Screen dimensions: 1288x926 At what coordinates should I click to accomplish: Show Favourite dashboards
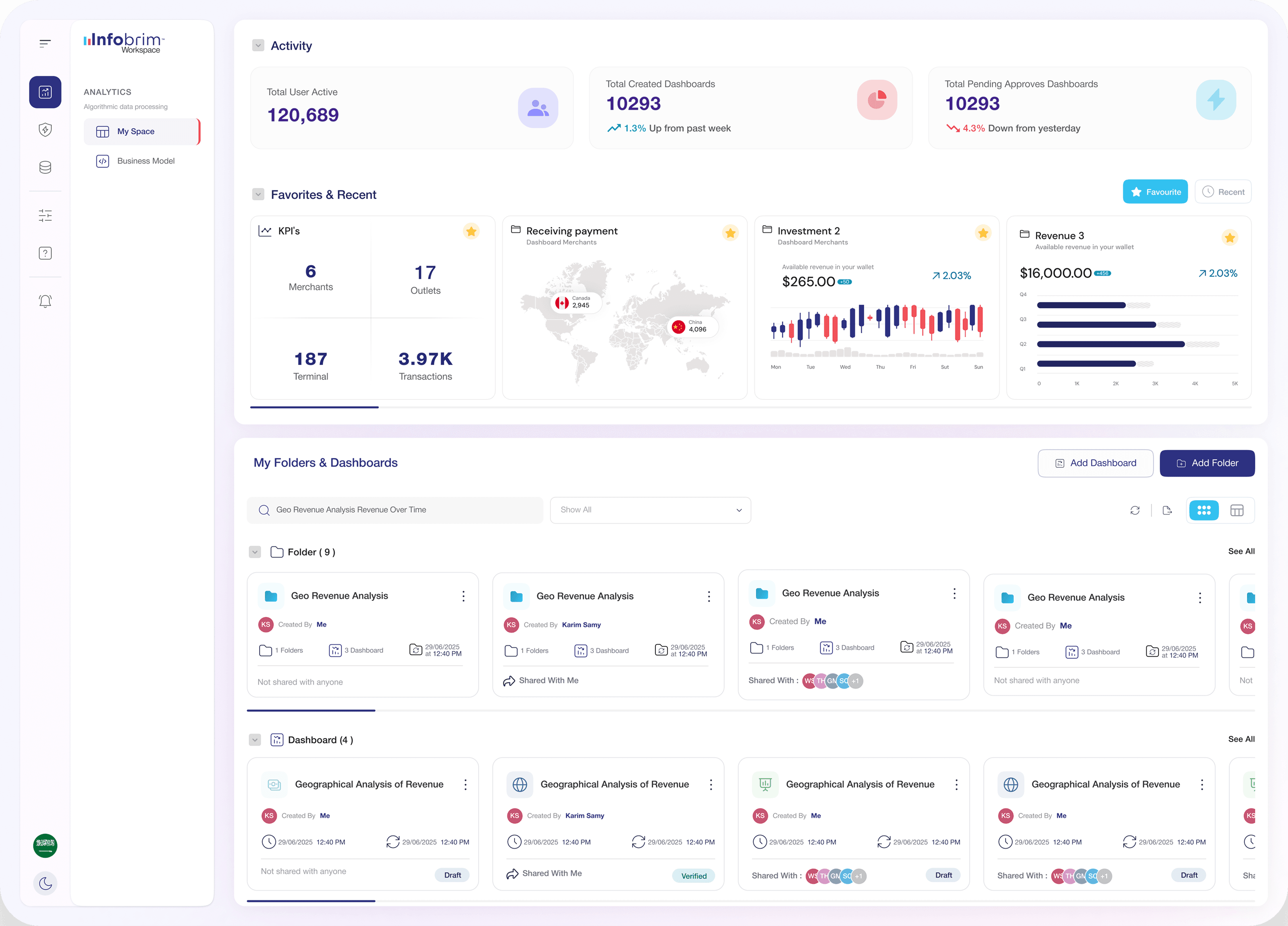(x=1155, y=192)
